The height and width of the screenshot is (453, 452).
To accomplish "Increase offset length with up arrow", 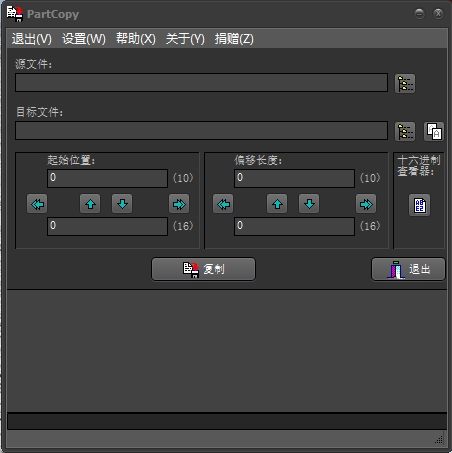I will click(x=277, y=204).
